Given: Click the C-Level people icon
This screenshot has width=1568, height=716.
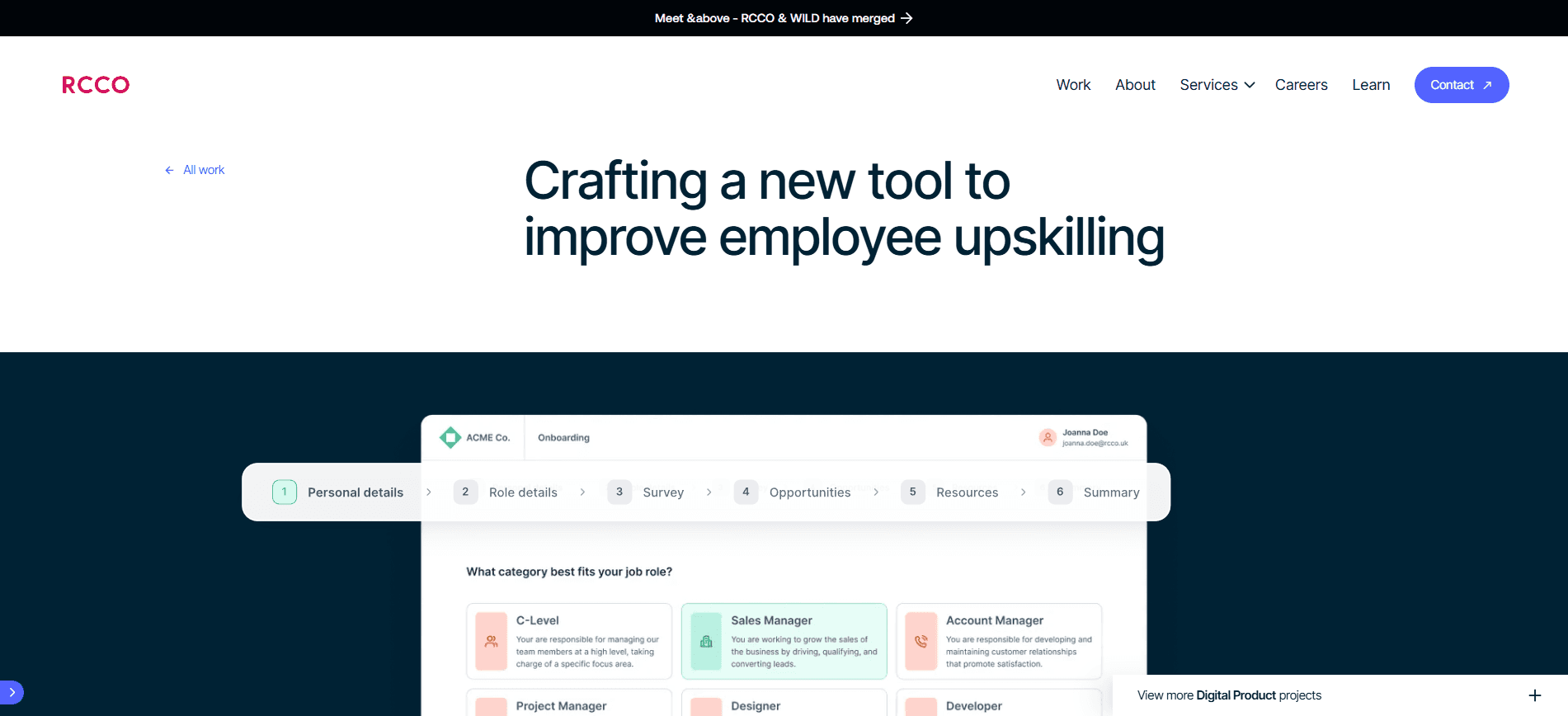Looking at the screenshot, I should 492,642.
